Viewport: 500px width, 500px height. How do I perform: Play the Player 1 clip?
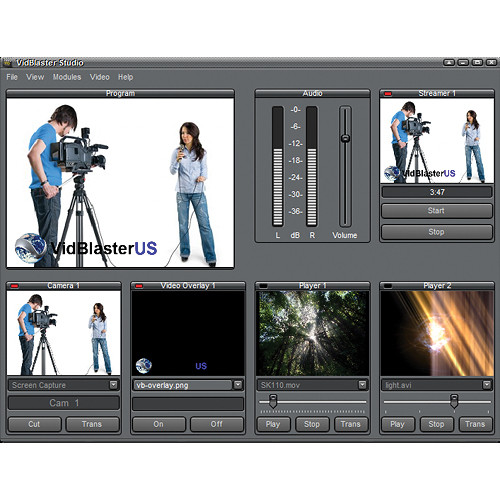tap(273, 424)
